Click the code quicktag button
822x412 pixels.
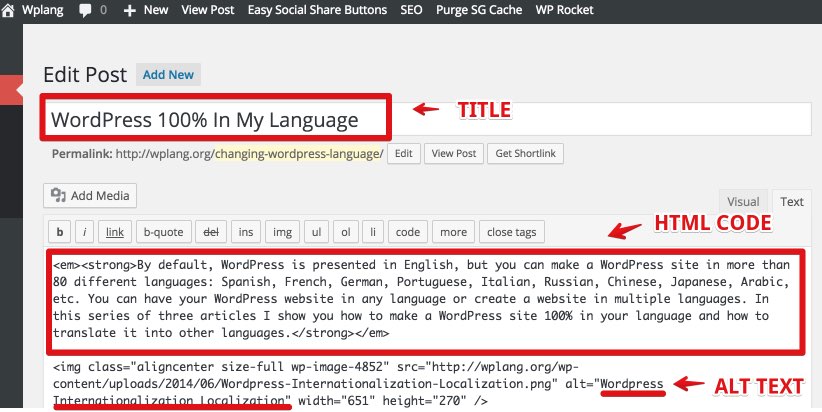408,232
